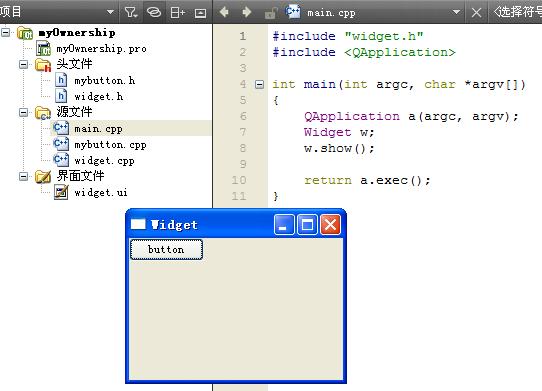Image resolution: width=542 pixels, height=391 pixels.
Task: Select the 源文件 folder row
Action: coord(74,112)
